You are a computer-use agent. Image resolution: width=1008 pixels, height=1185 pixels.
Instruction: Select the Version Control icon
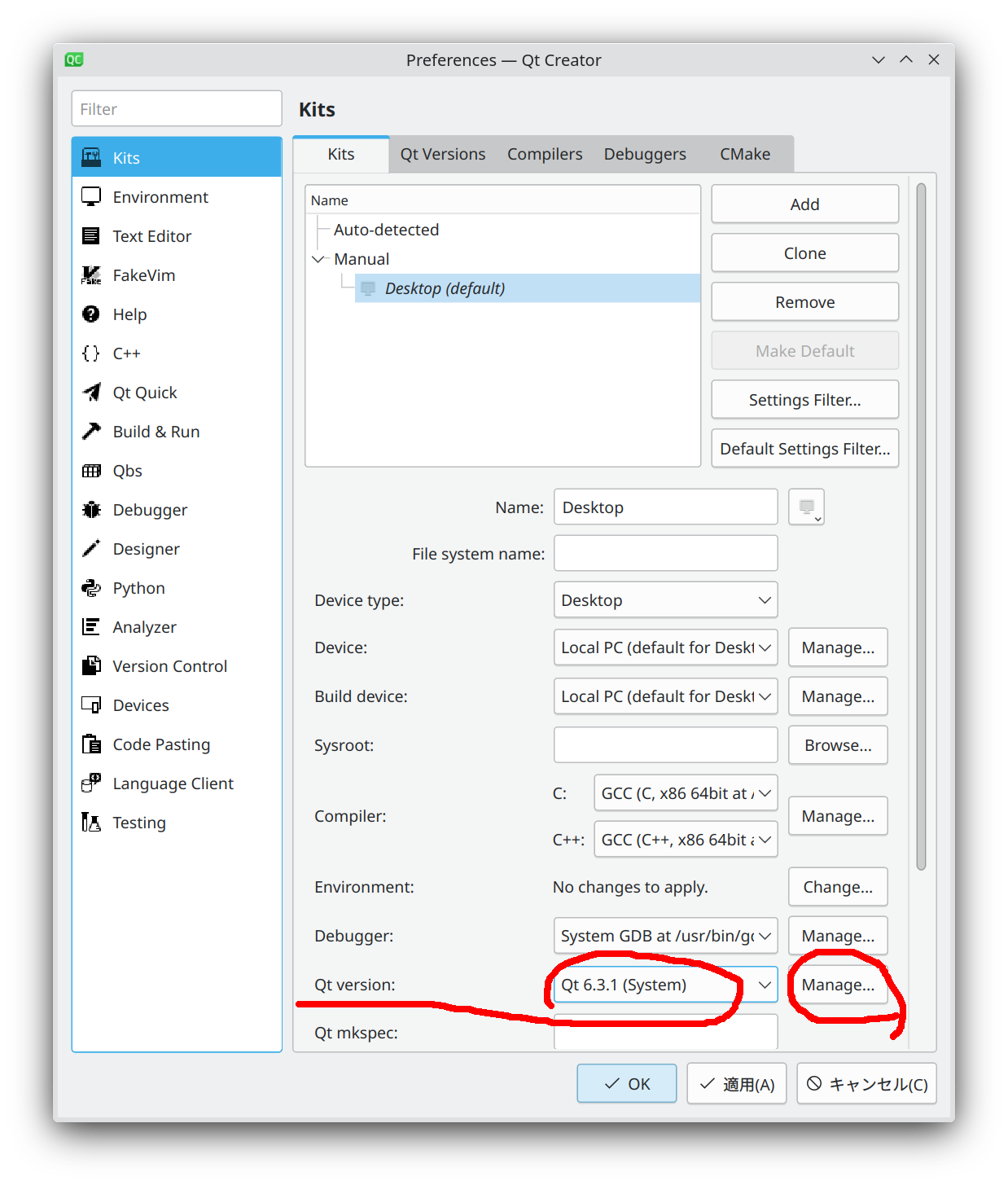click(91, 665)
